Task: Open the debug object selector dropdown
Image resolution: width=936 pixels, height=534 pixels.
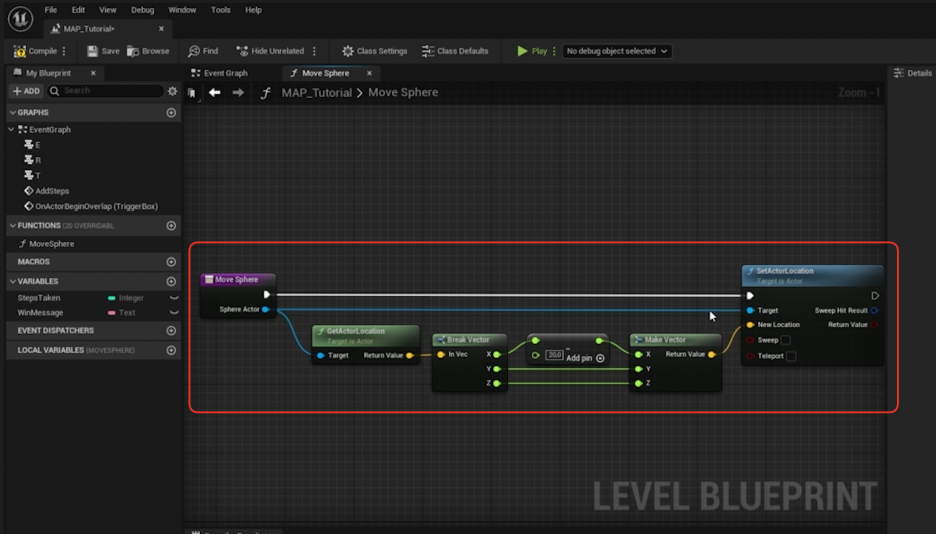Action: click(617, 51)
